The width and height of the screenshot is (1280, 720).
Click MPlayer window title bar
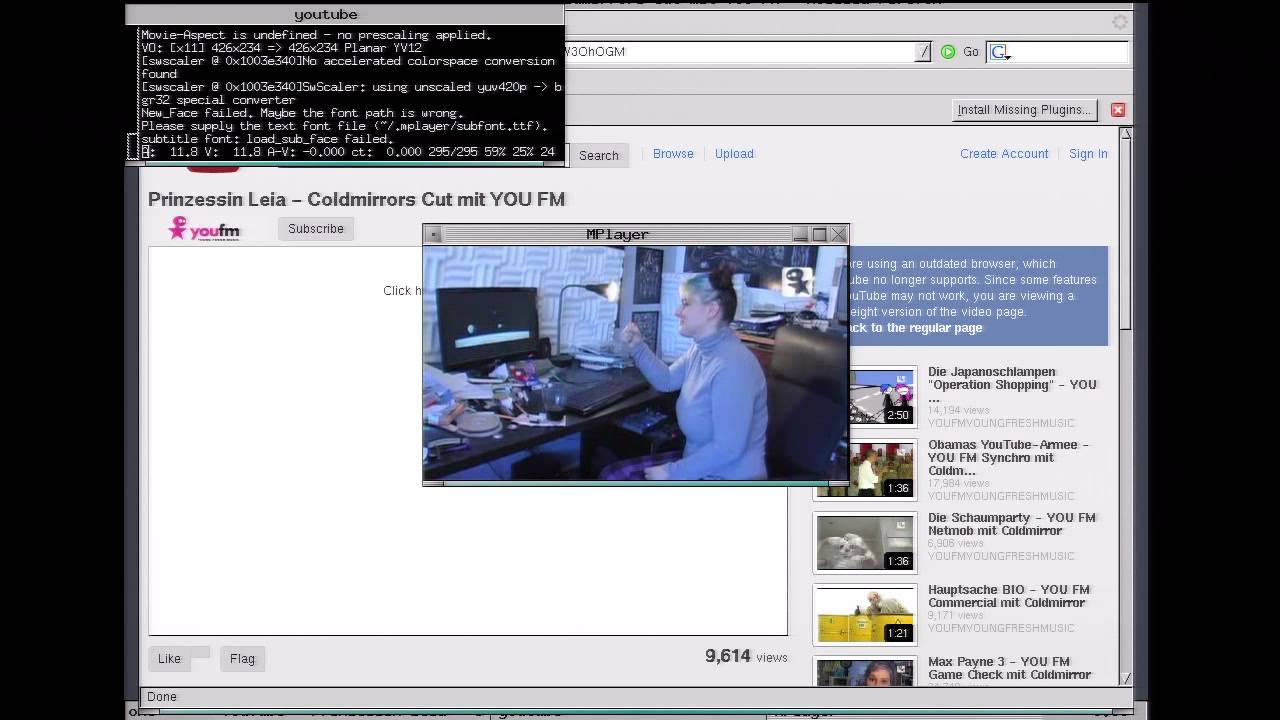coord(617,234)
